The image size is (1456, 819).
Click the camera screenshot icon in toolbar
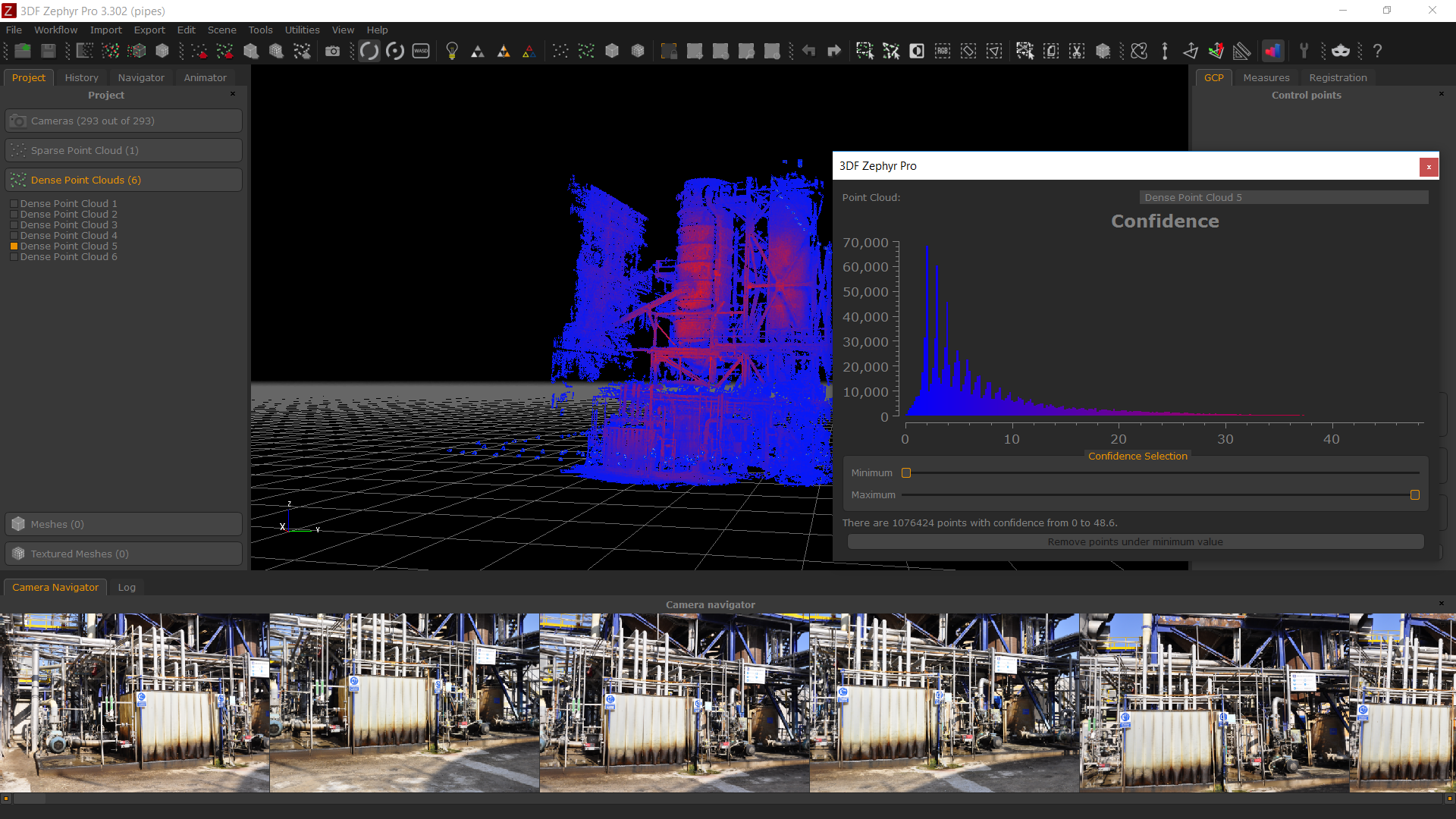tap(332, 51)
